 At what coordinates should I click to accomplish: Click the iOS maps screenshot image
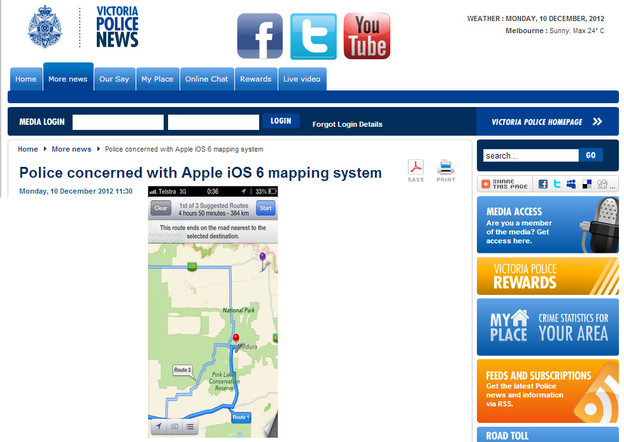pos(213,312)
